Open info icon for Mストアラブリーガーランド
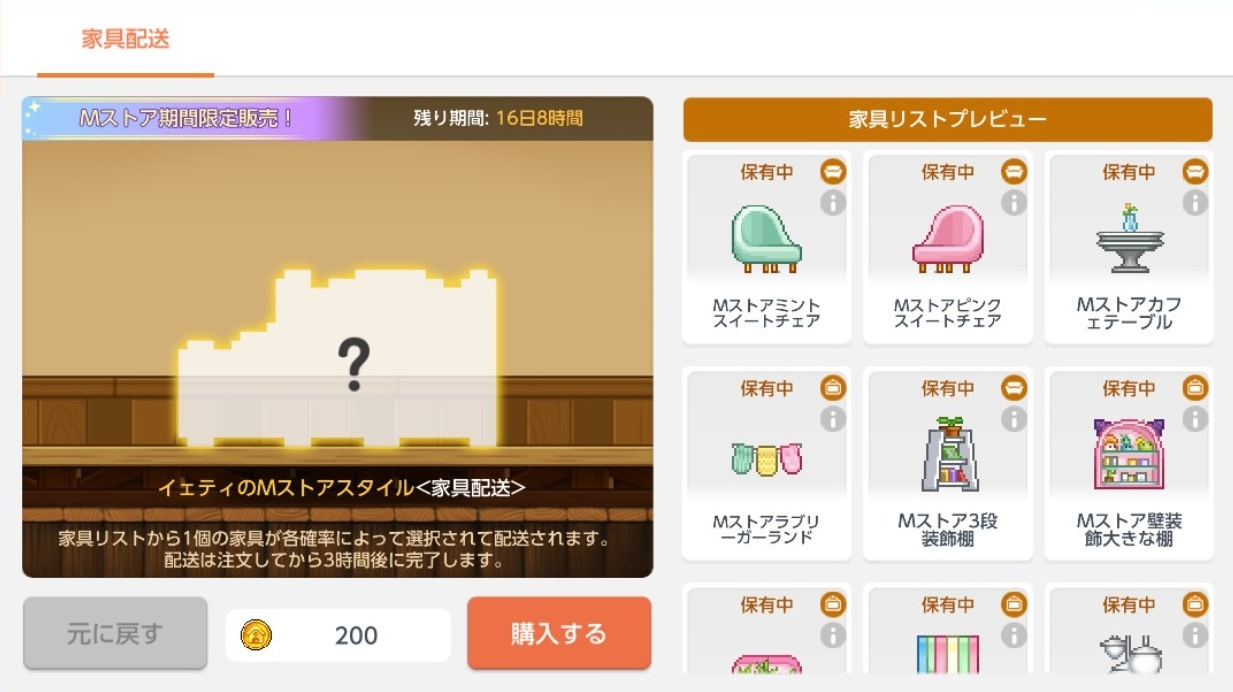Screen dimensions: 1233x692 point(832,419)
